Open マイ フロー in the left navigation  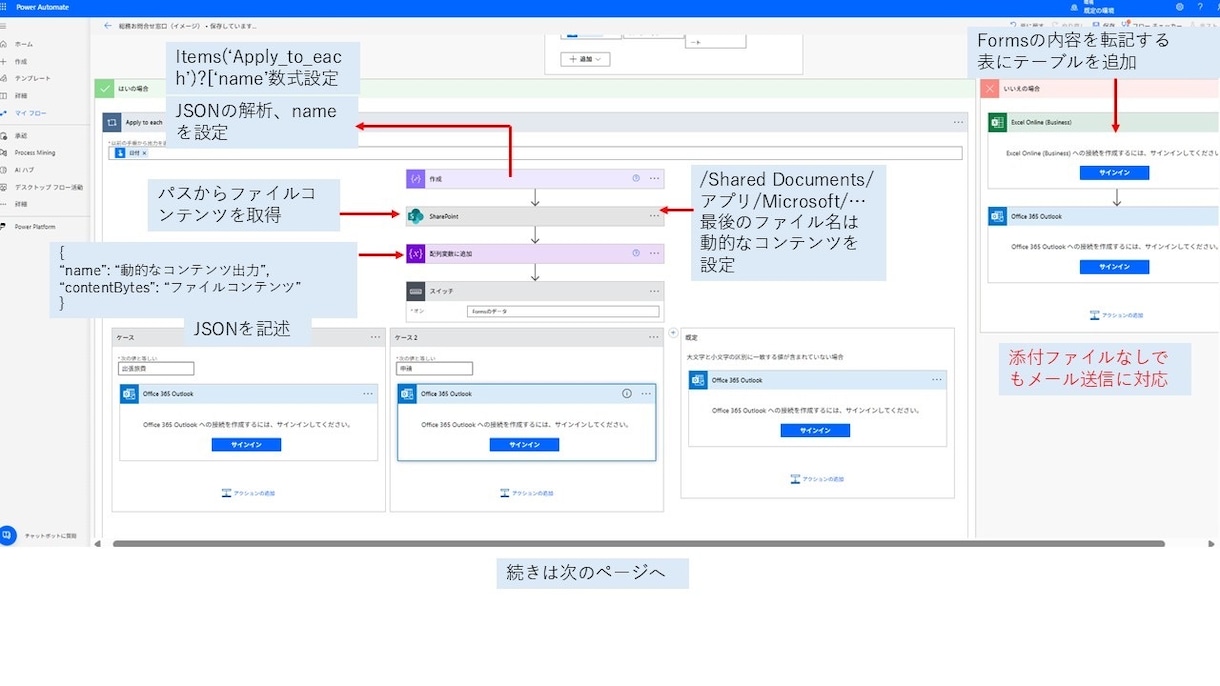coord(30,113)
